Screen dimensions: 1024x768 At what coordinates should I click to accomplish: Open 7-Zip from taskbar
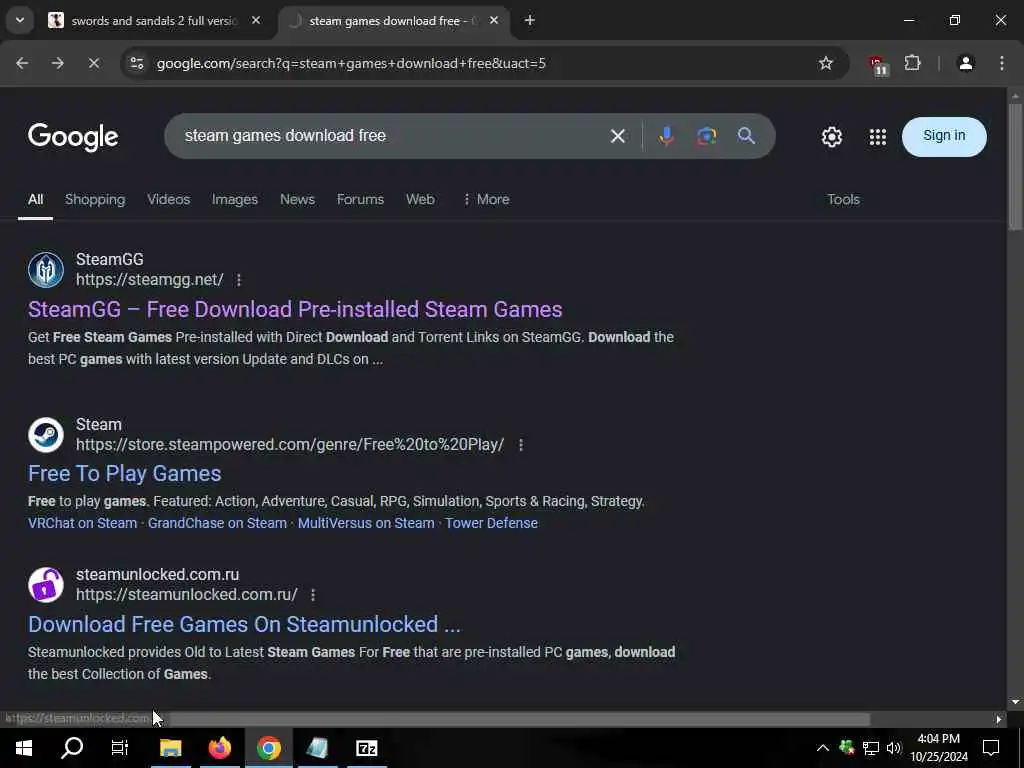[366, 748]
